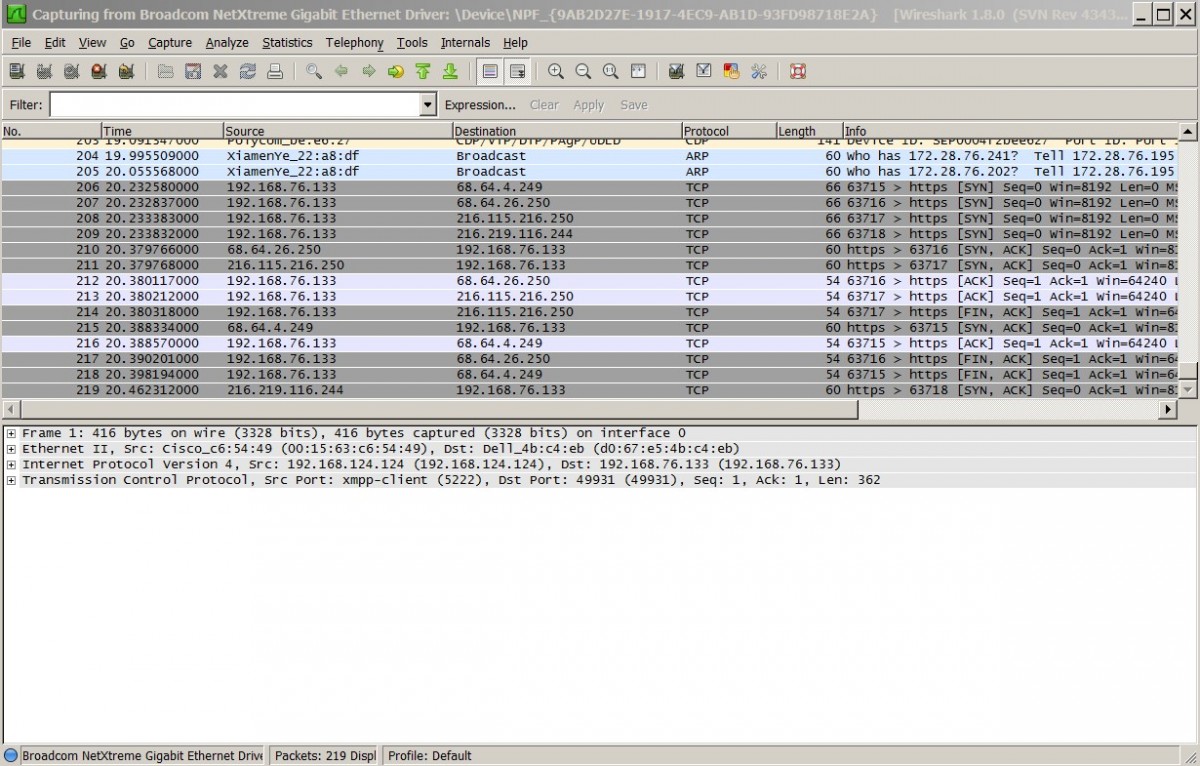Open the Internals menu
This screenshot has height=766, width=1200.
(465, 43)
